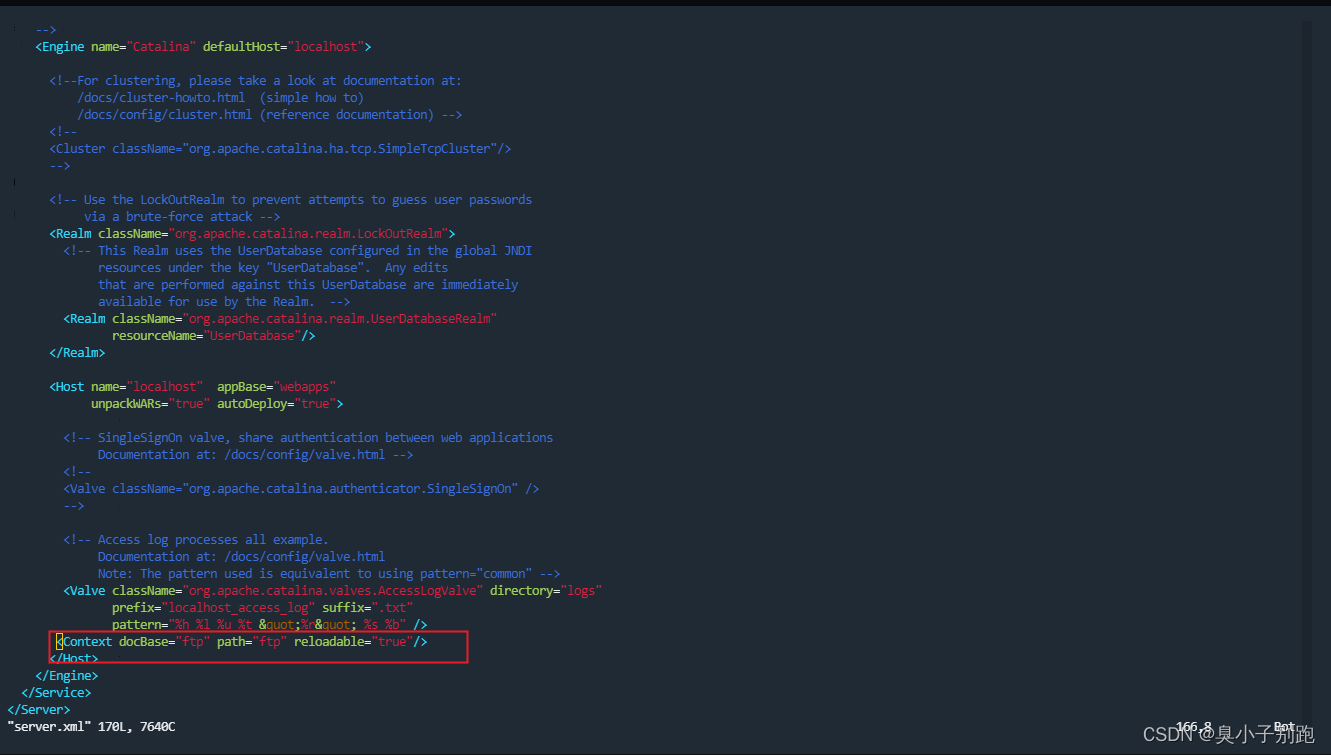Click the closing </Engine> tag

coord(66,676)
